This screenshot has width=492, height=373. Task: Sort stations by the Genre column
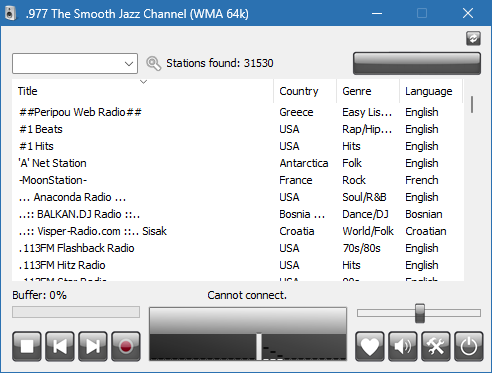click(368, 91)
